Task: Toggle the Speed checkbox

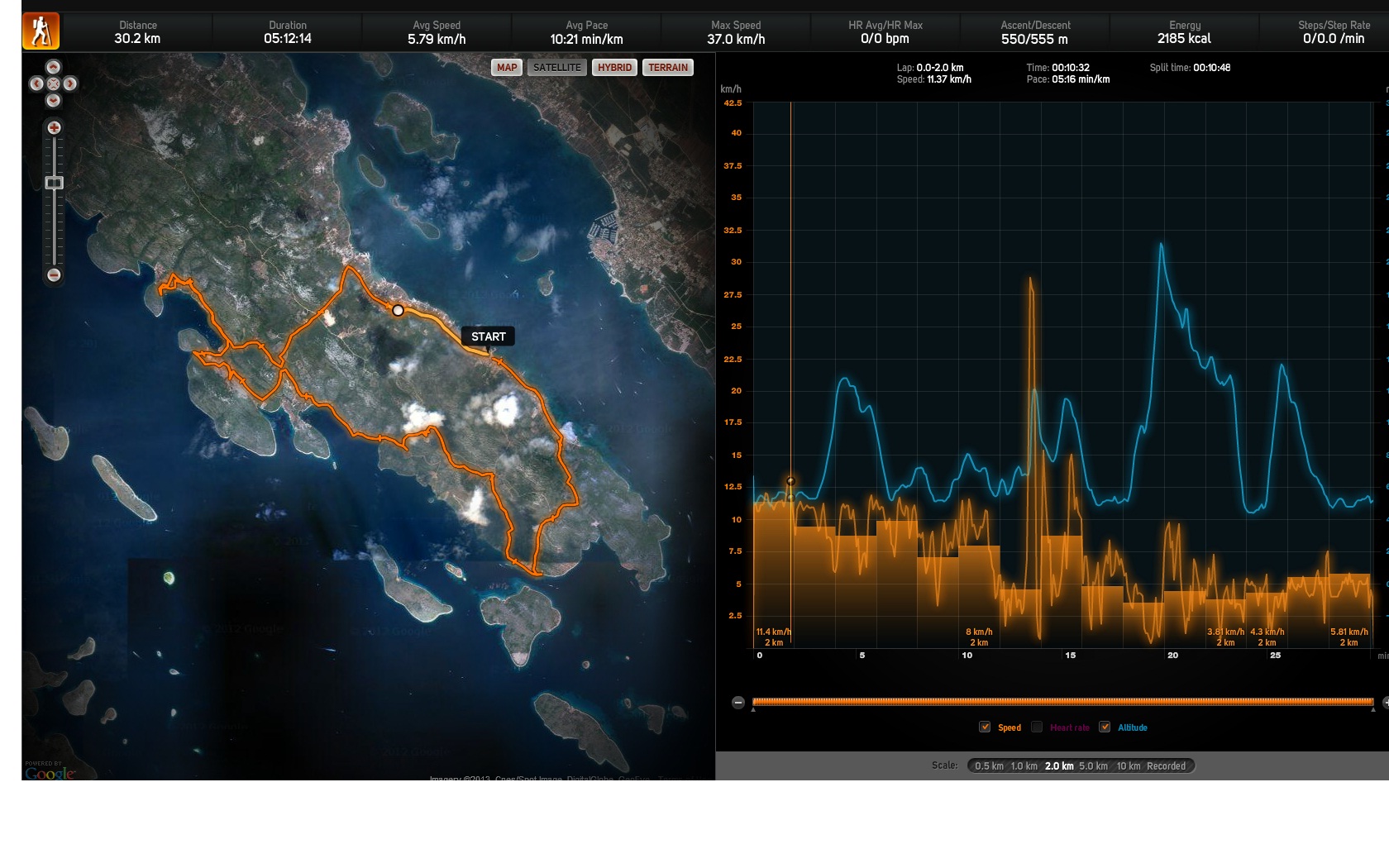Action: pos(985,727)
